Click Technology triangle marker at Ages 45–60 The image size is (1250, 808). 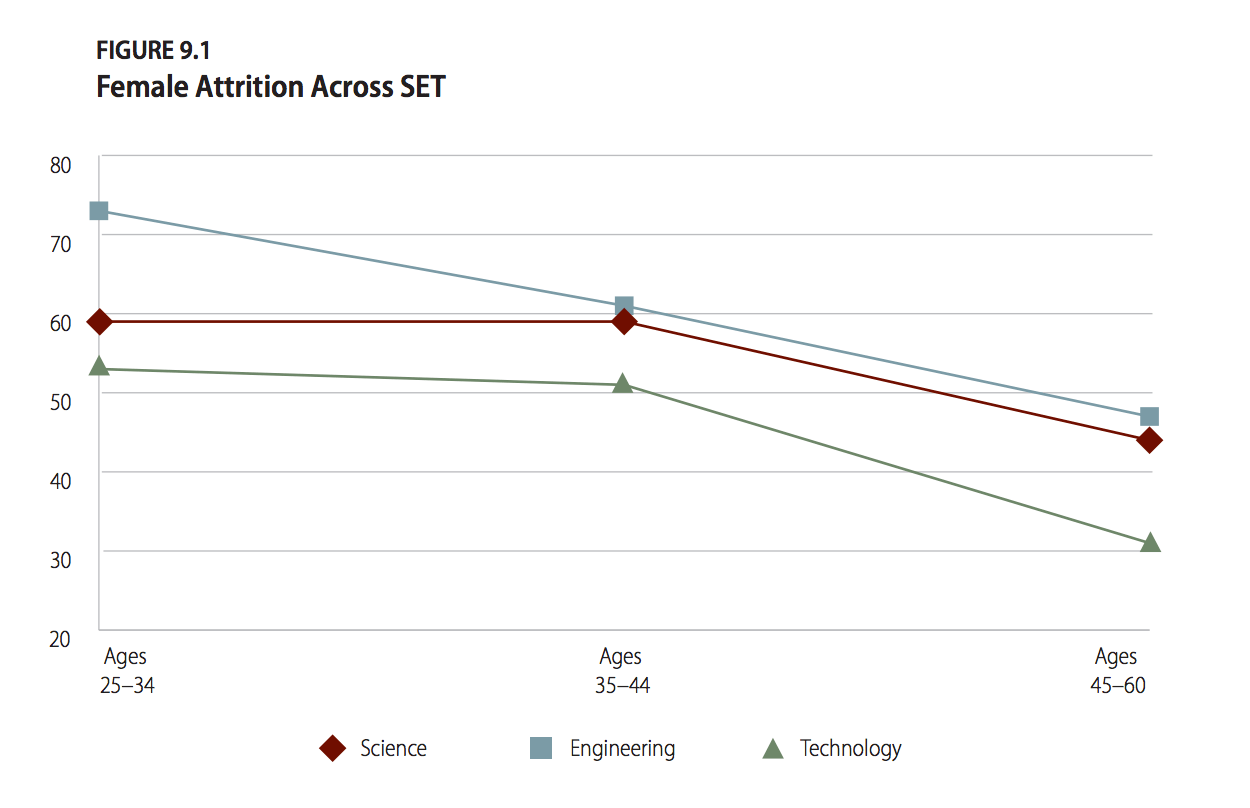pyautogui.click(x=1150, y=543)
